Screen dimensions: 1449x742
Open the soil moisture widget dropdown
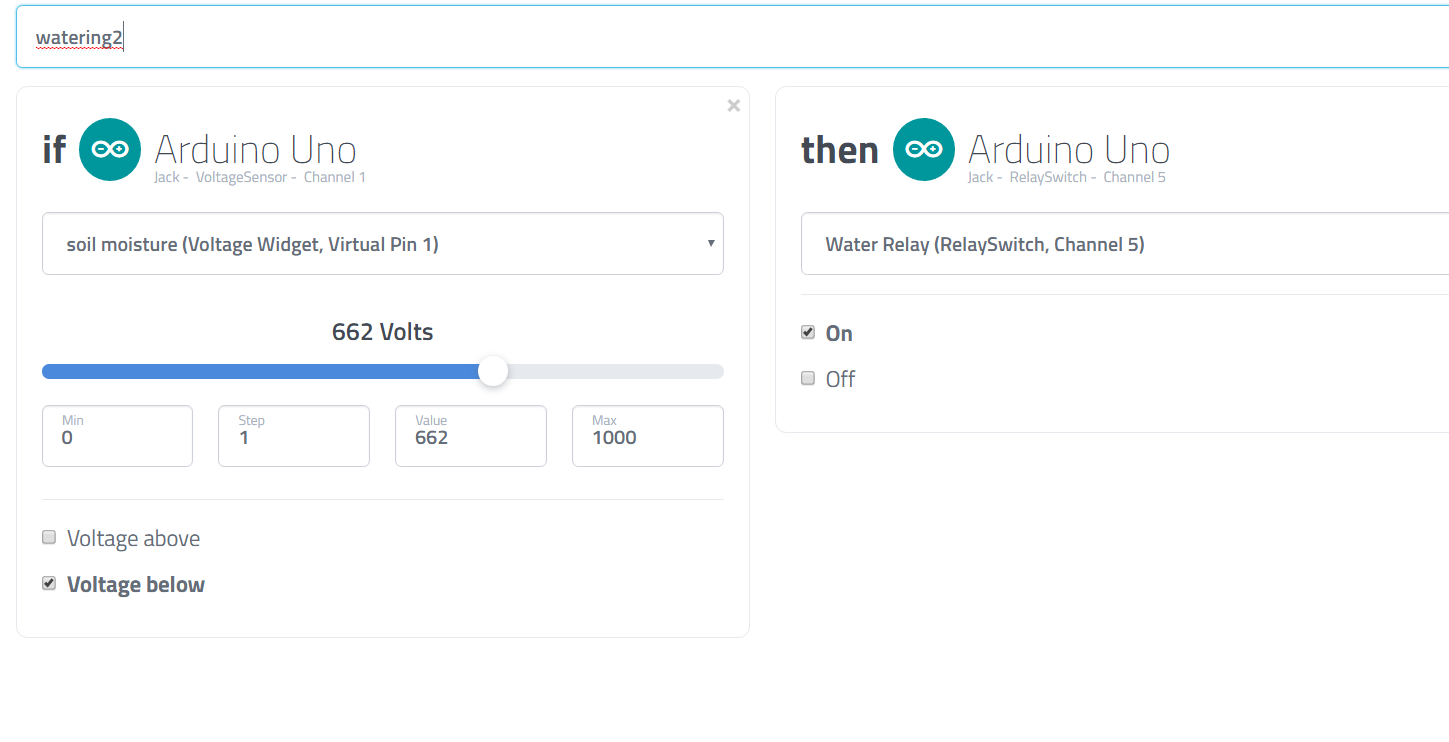click(x=382, y=244)
